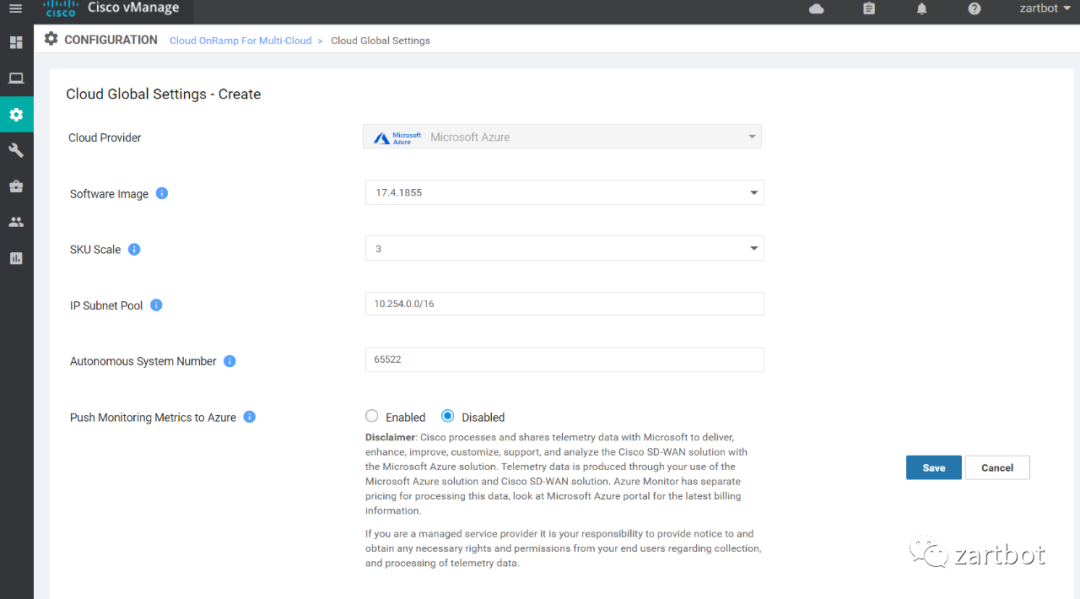The width and height of the screenshot is (1080, 599).
Task: Open the Monitor sidebar icon
Action: pyautogui.click(x=16, y=78)
